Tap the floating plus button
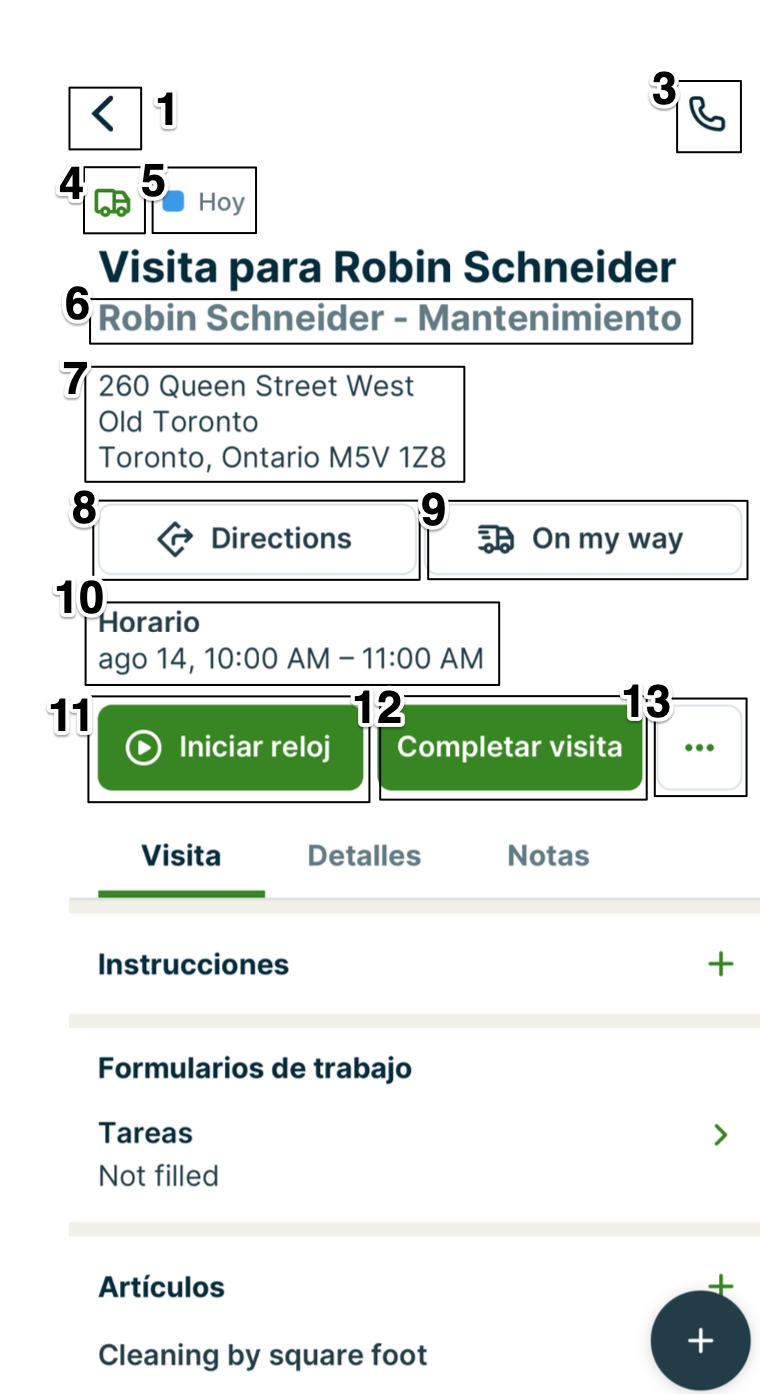 click(700, 1341)
